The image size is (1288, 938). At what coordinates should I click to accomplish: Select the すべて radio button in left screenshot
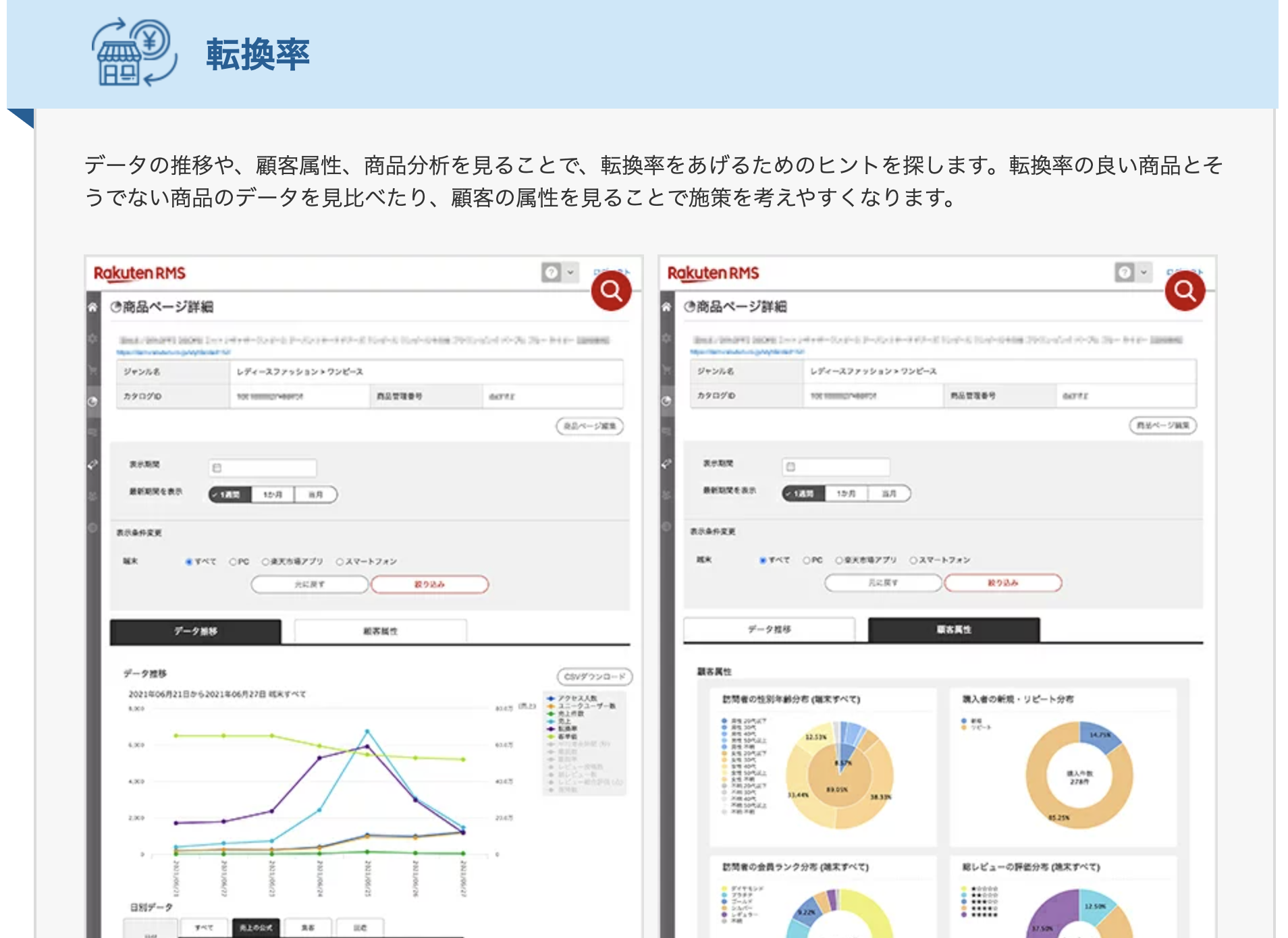[x=189, y=561]
